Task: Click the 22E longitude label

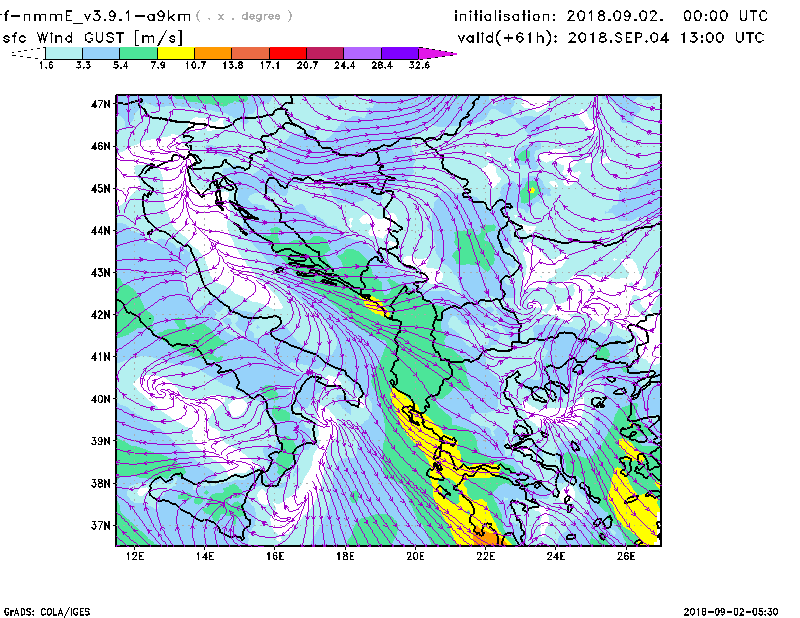Action: point(486,556)
